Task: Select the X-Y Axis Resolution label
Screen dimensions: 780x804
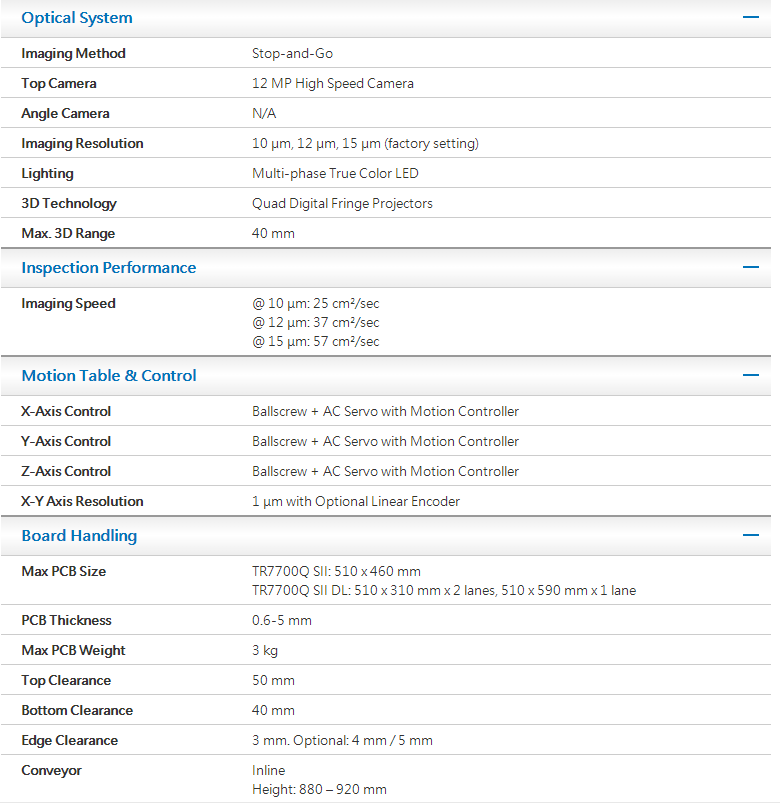Action: point(82,501)
